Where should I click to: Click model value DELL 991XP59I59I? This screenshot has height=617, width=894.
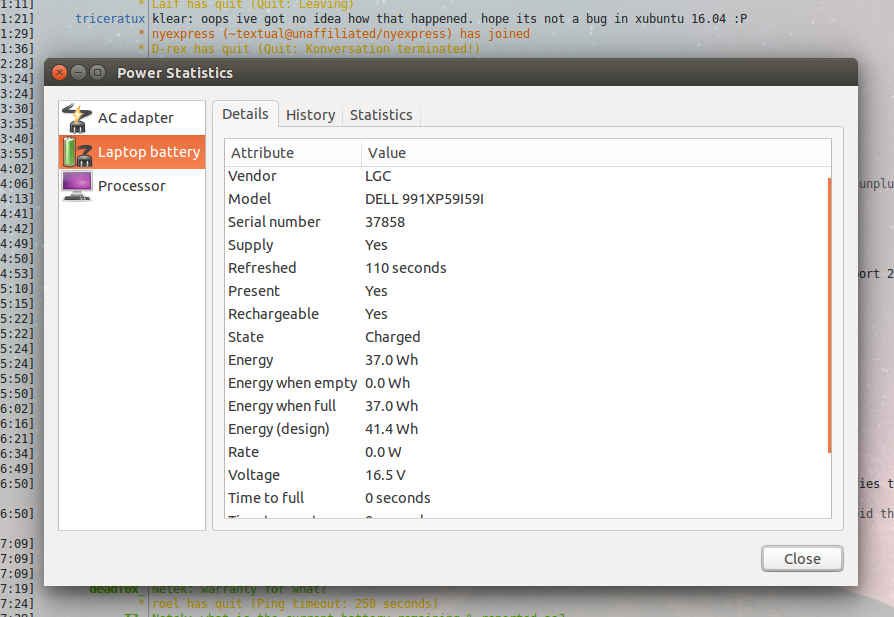point(424,199)
